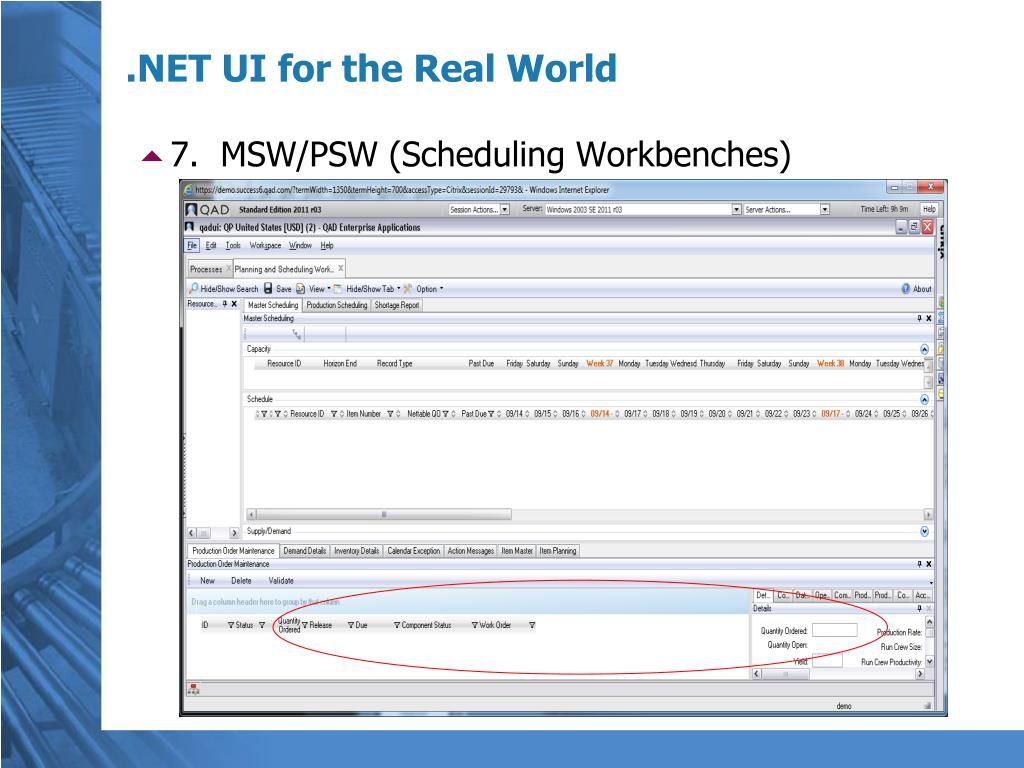
Task: Click filter icon on Item Number column
Action: click(x=390, y=414)
